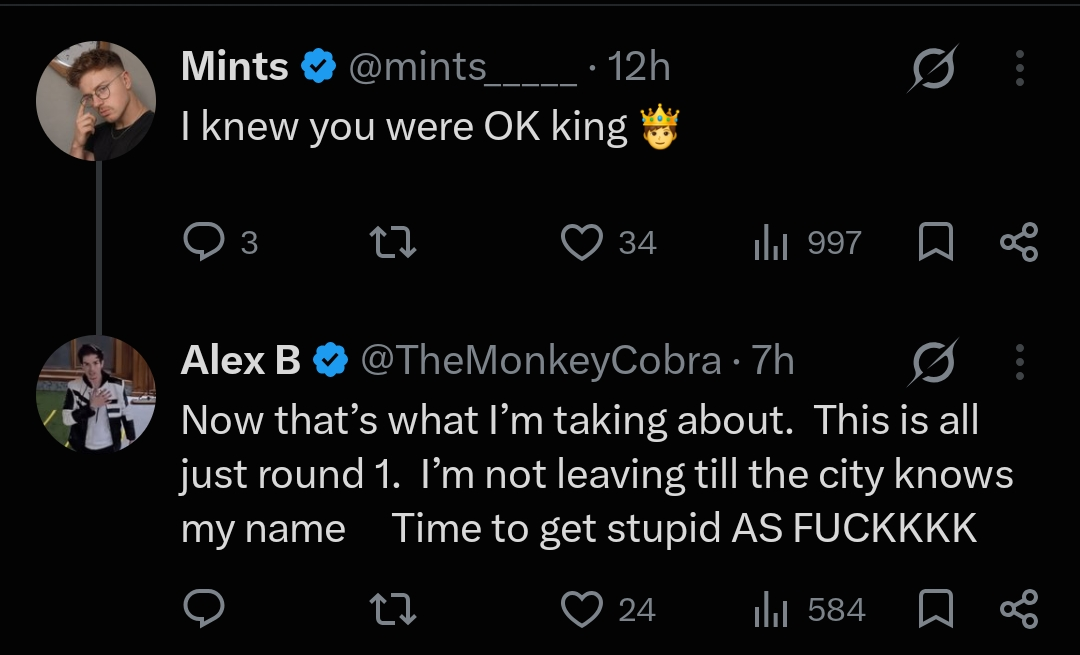
Task: Open Grok icon on Mints tweet
Action: (x=933, y=67)
